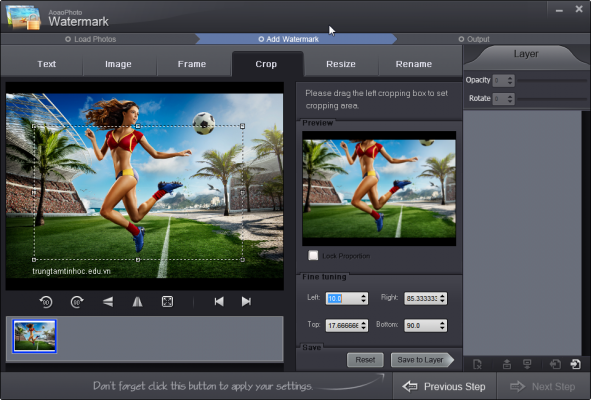Flip the photo vertically
591x400 pixels.
[108, 302]
